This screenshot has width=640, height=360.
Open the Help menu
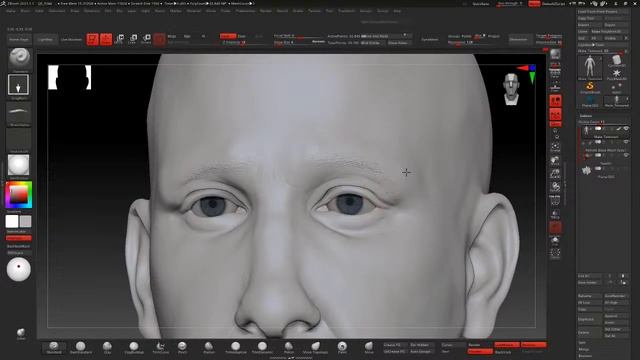[397, 11]
